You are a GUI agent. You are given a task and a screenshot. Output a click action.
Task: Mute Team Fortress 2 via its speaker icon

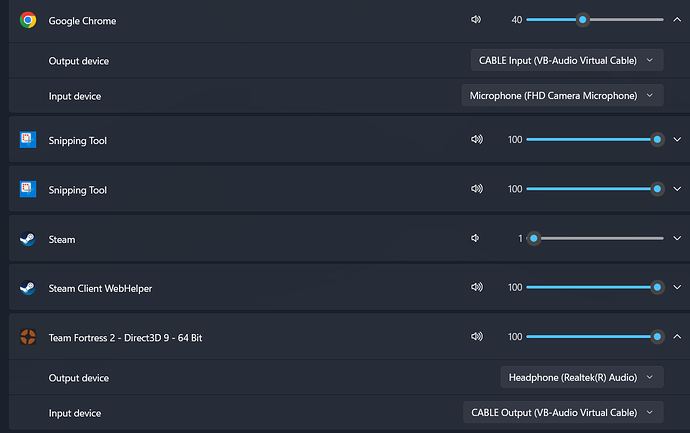(477, 337)
